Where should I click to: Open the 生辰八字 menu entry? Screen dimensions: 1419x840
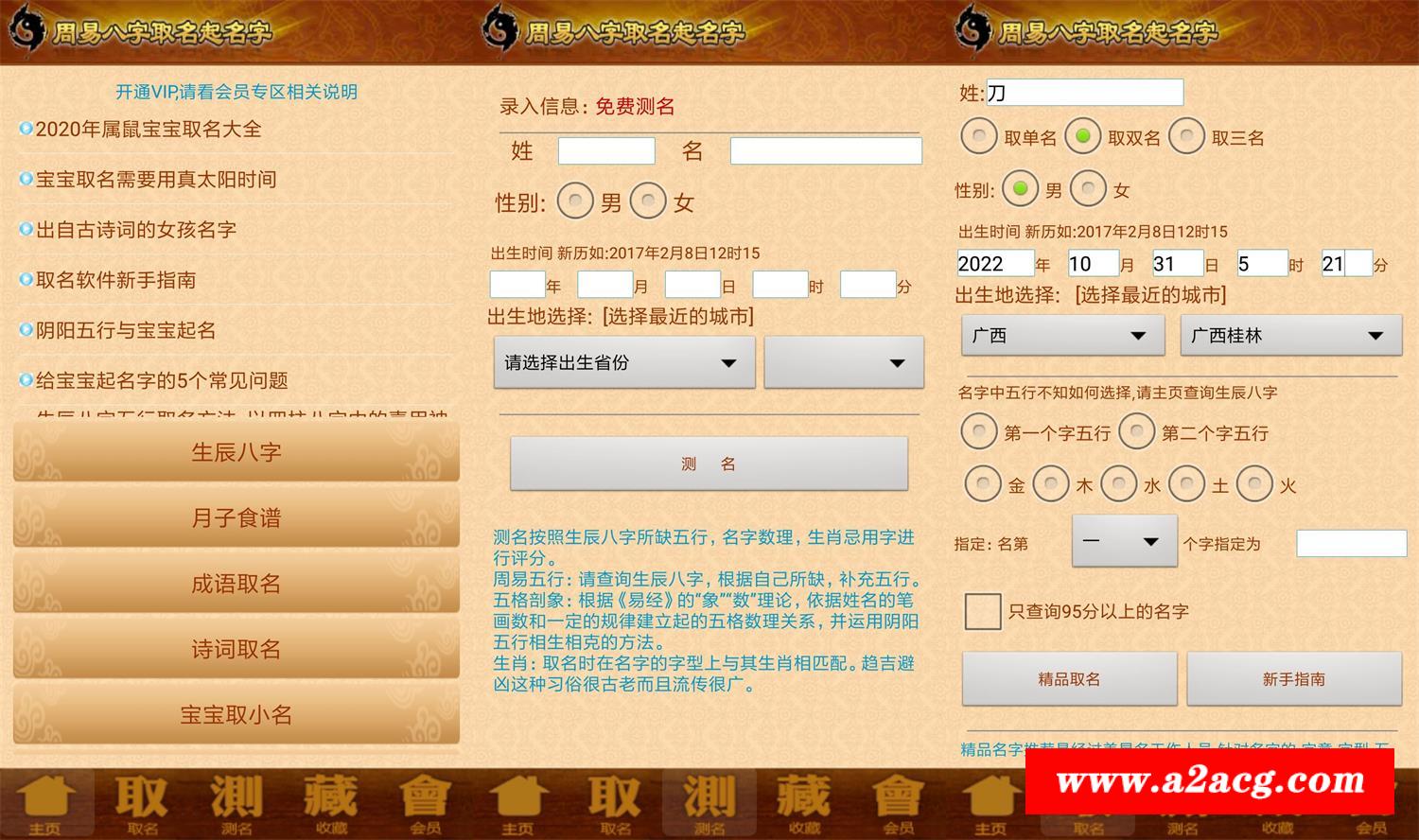[x=236, y=452]
